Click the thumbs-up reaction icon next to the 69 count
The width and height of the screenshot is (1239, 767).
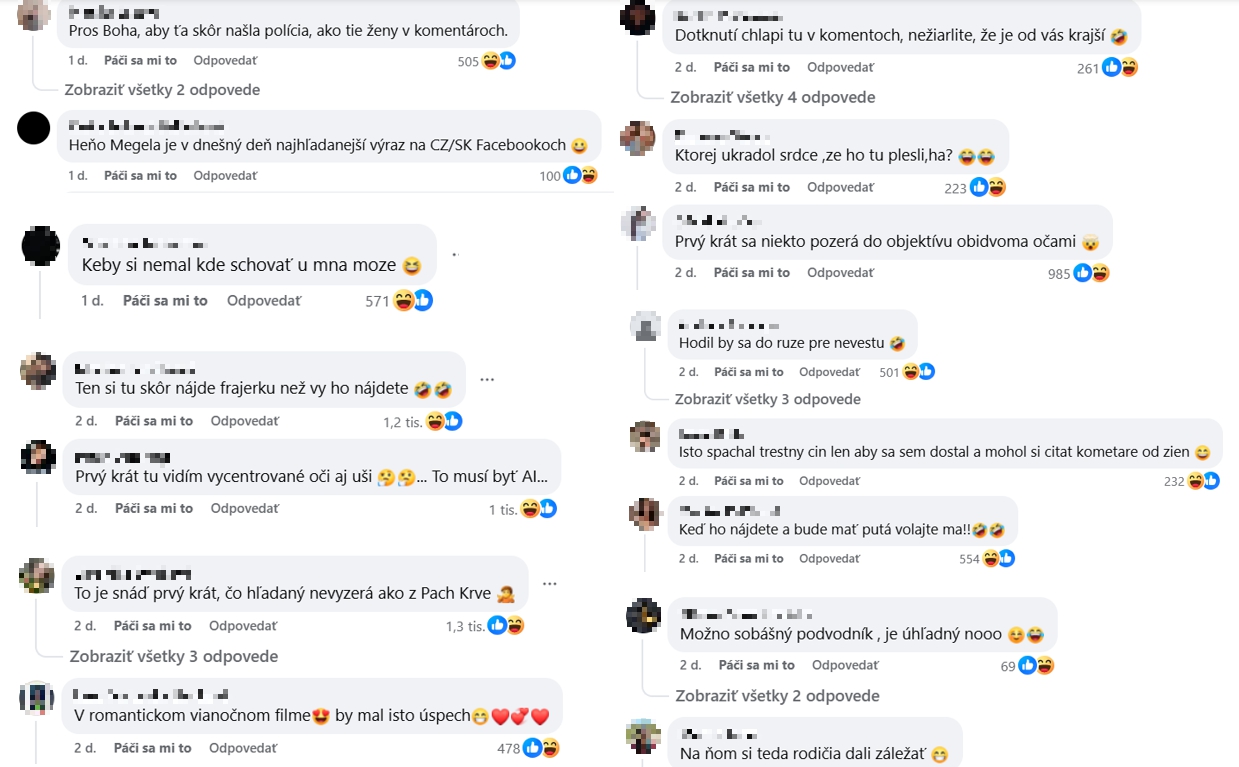click(x=1027, y=664)
